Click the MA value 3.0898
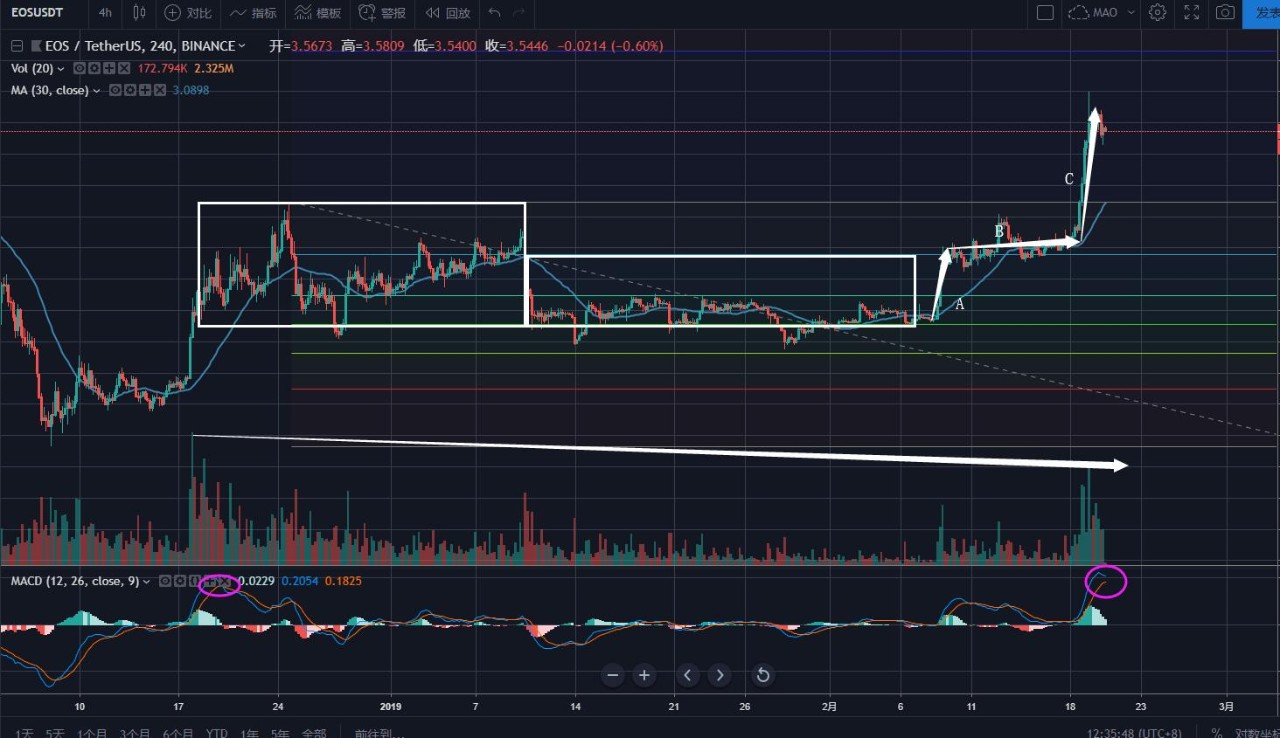Viewport: 1280px width, 738px height. coord(190,90)
